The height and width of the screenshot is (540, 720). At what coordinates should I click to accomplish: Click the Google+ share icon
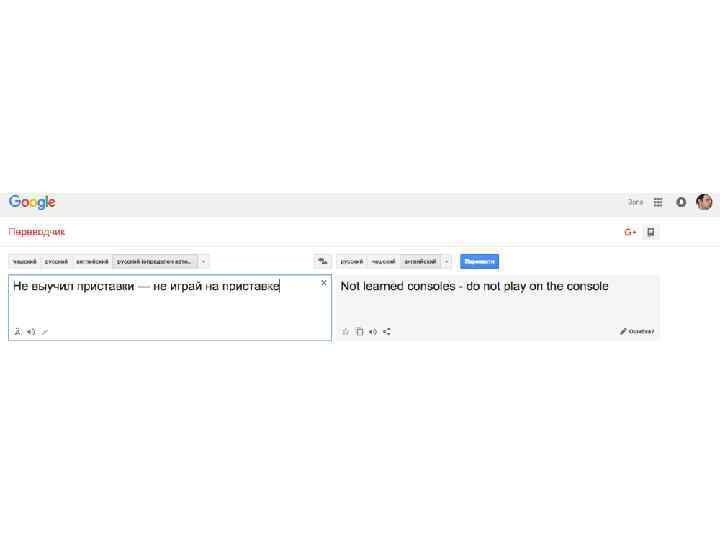pyautogui.click(x=630, y=232)
